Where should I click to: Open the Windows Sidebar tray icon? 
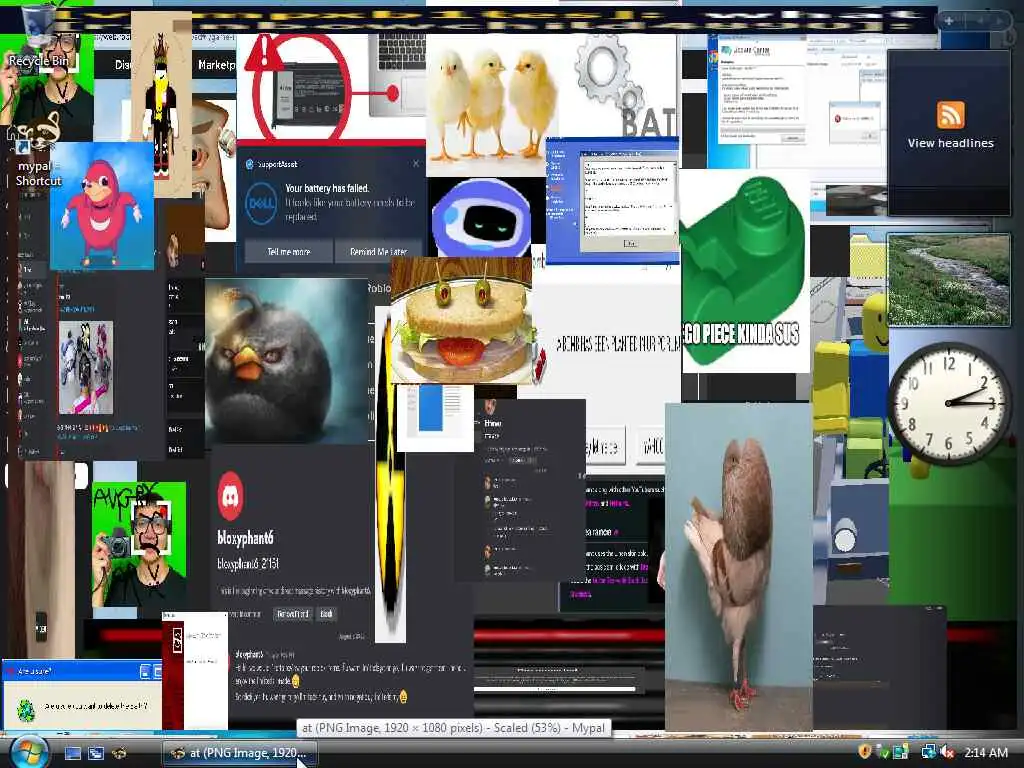coord(901,752)
